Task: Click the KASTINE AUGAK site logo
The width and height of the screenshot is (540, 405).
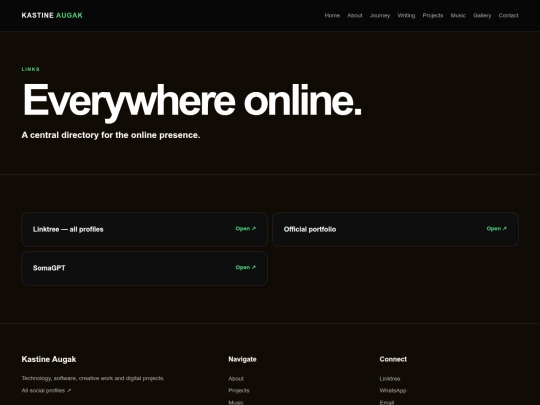Action: (x=52, y=15)
